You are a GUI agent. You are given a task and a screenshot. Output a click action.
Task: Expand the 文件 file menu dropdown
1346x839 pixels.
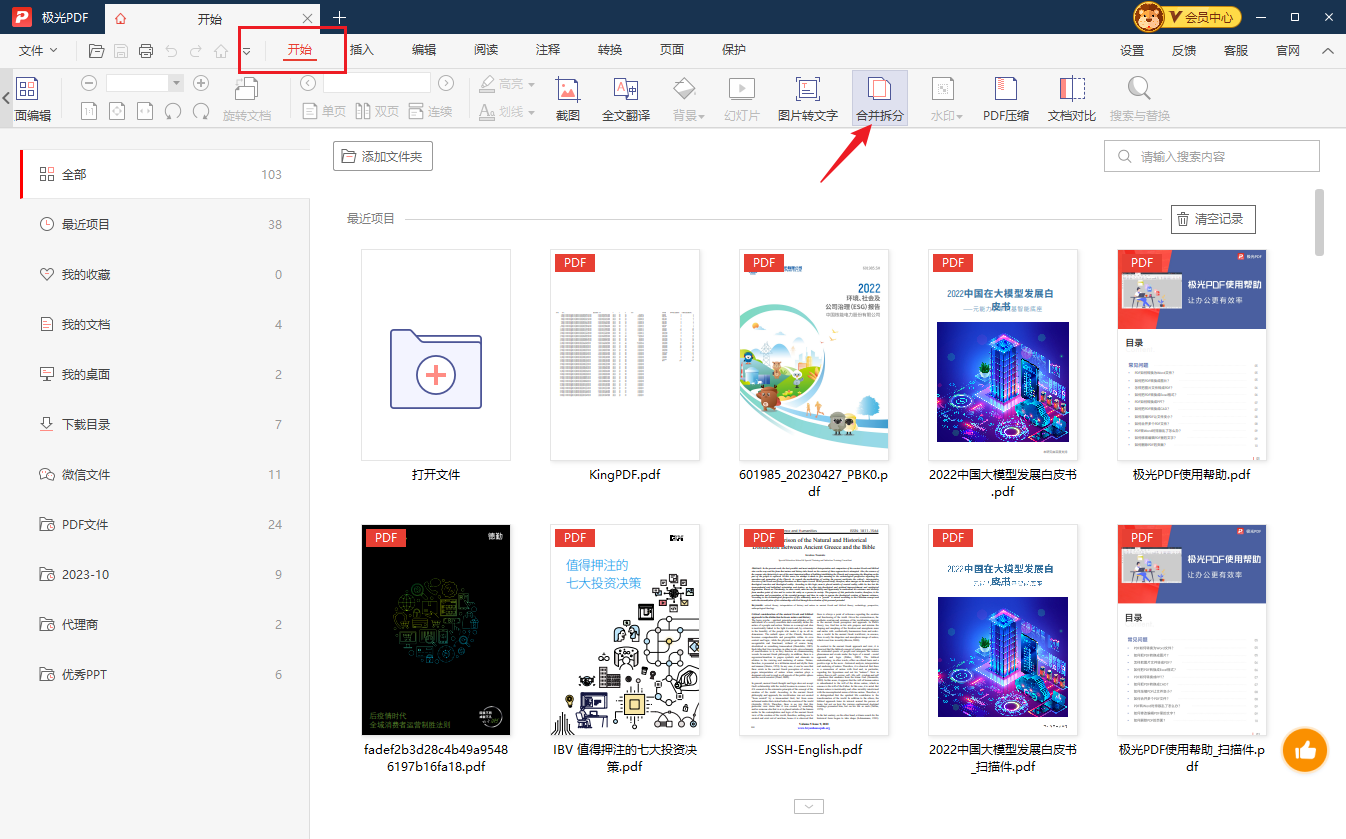pos(38,51)
